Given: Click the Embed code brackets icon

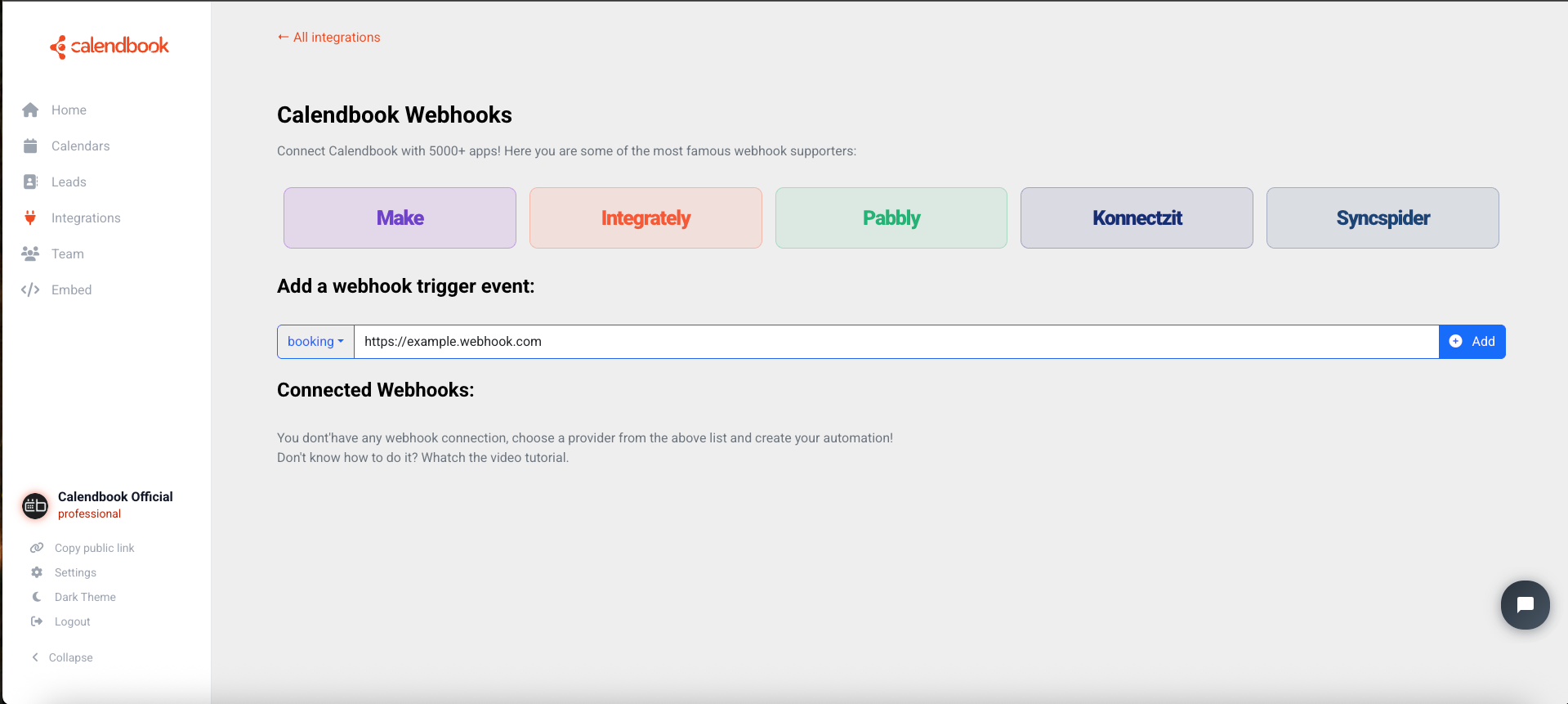Looking at the screenshot, I should point(30,289).
